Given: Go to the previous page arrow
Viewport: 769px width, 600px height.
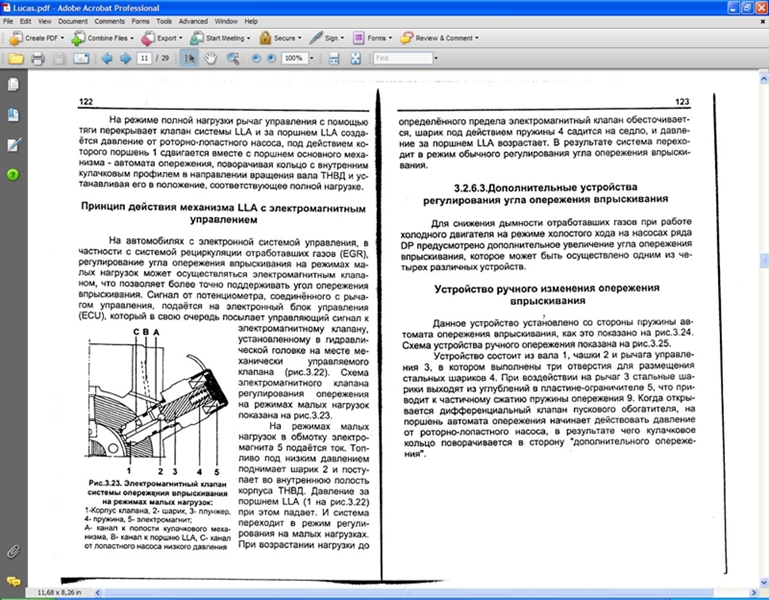Looking at the screenshot, I should pyautogui.click(x=107, y=59).
